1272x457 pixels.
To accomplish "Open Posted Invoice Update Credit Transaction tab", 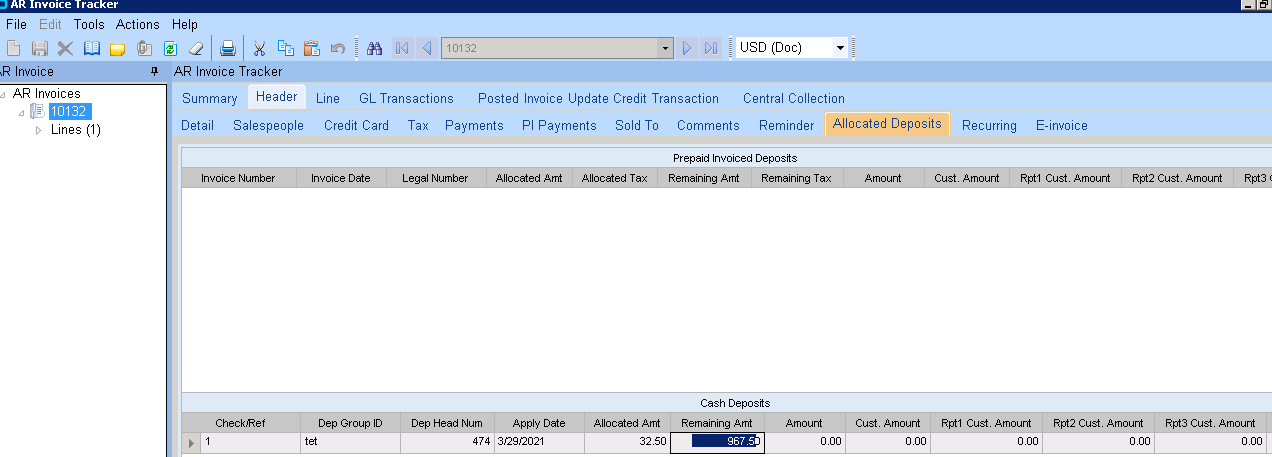I will [598, 98].
